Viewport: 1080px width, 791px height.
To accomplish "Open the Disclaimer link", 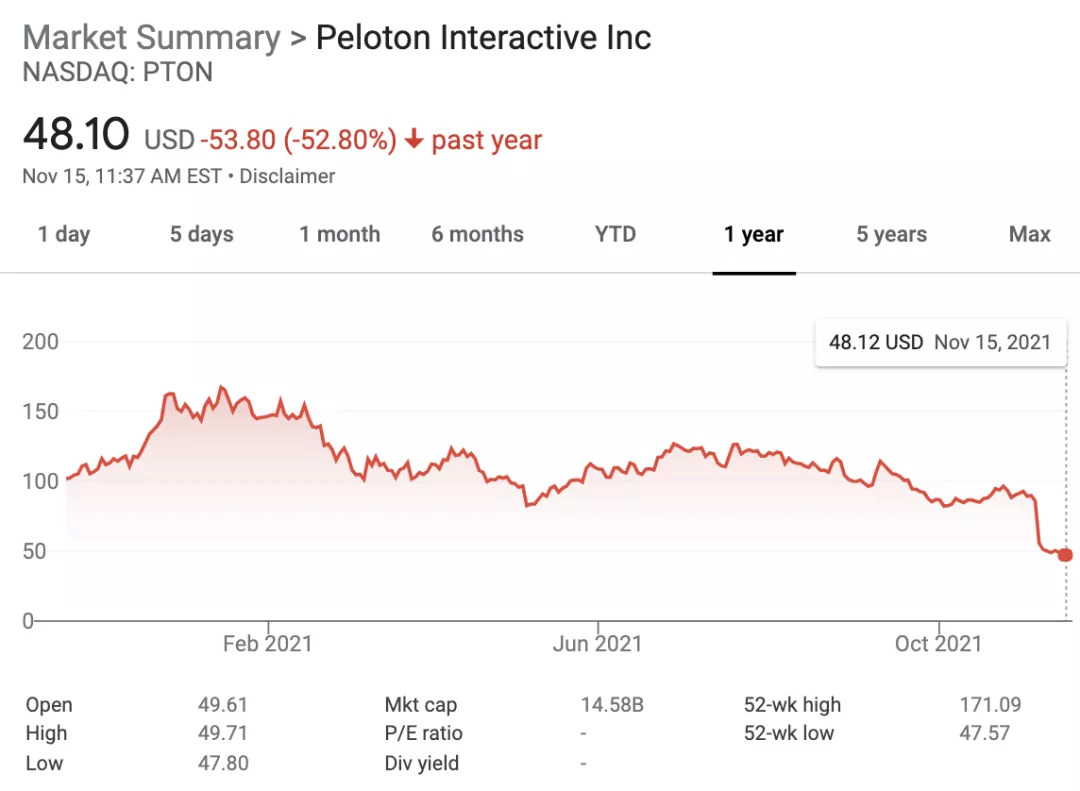I will tap(288, 177).
